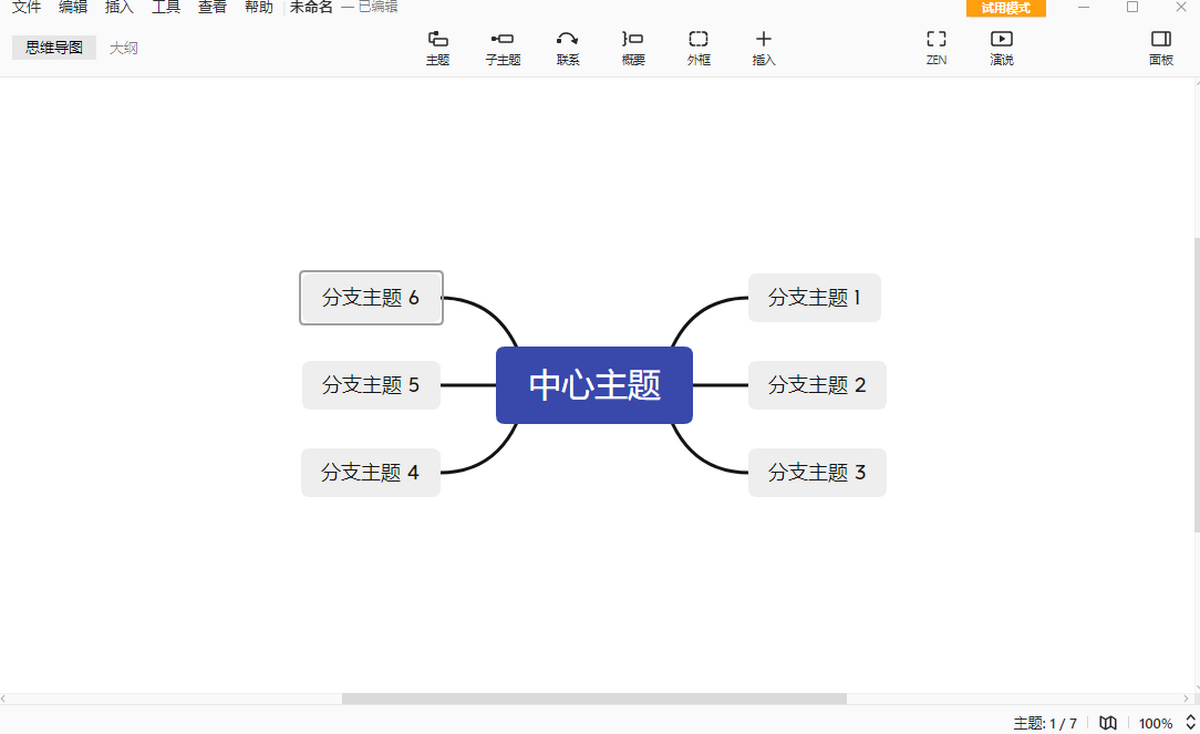Select the 联系 relationship tool
Viewport: 1200px width, 734px height.
click(568, 47)
